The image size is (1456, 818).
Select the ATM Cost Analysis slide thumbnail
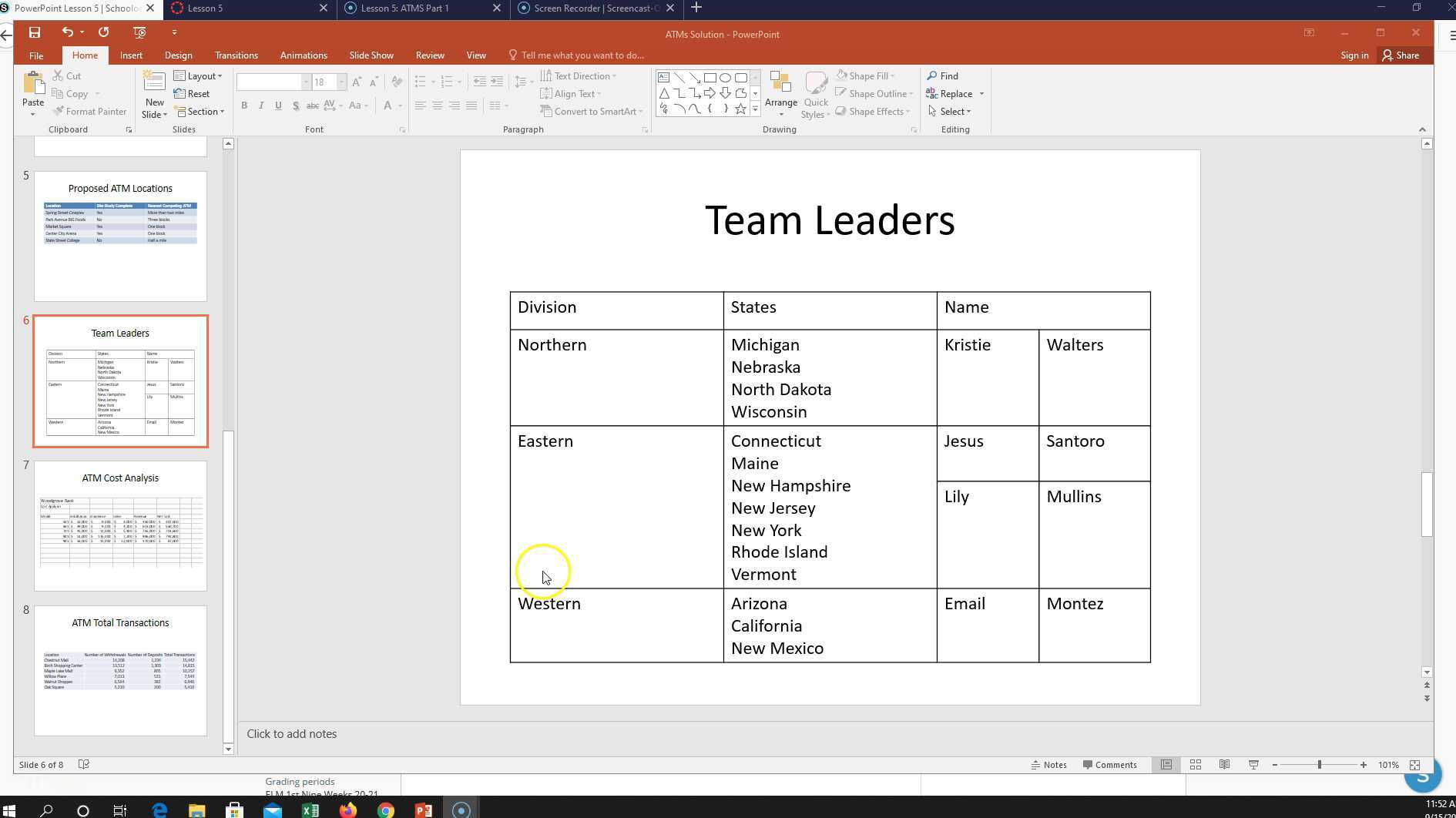point(120,526)
